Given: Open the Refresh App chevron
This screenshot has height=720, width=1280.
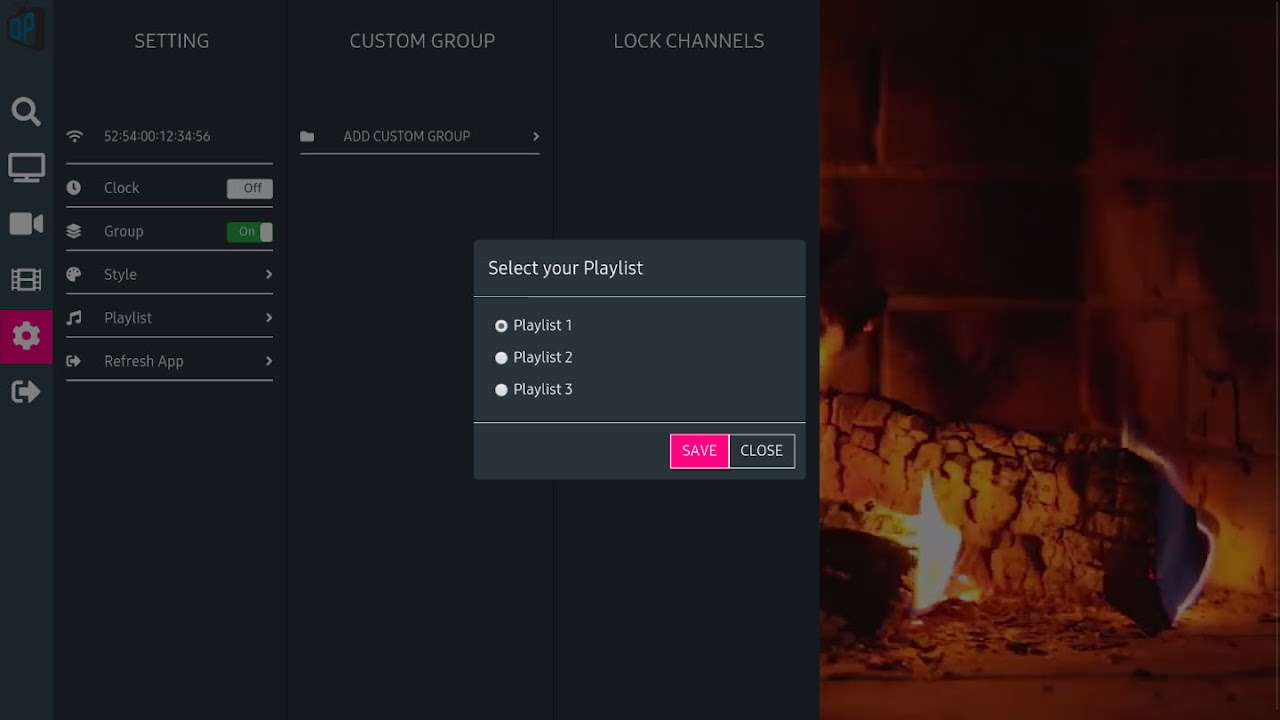Looking at the screenshot, I should tap(268, 362).
